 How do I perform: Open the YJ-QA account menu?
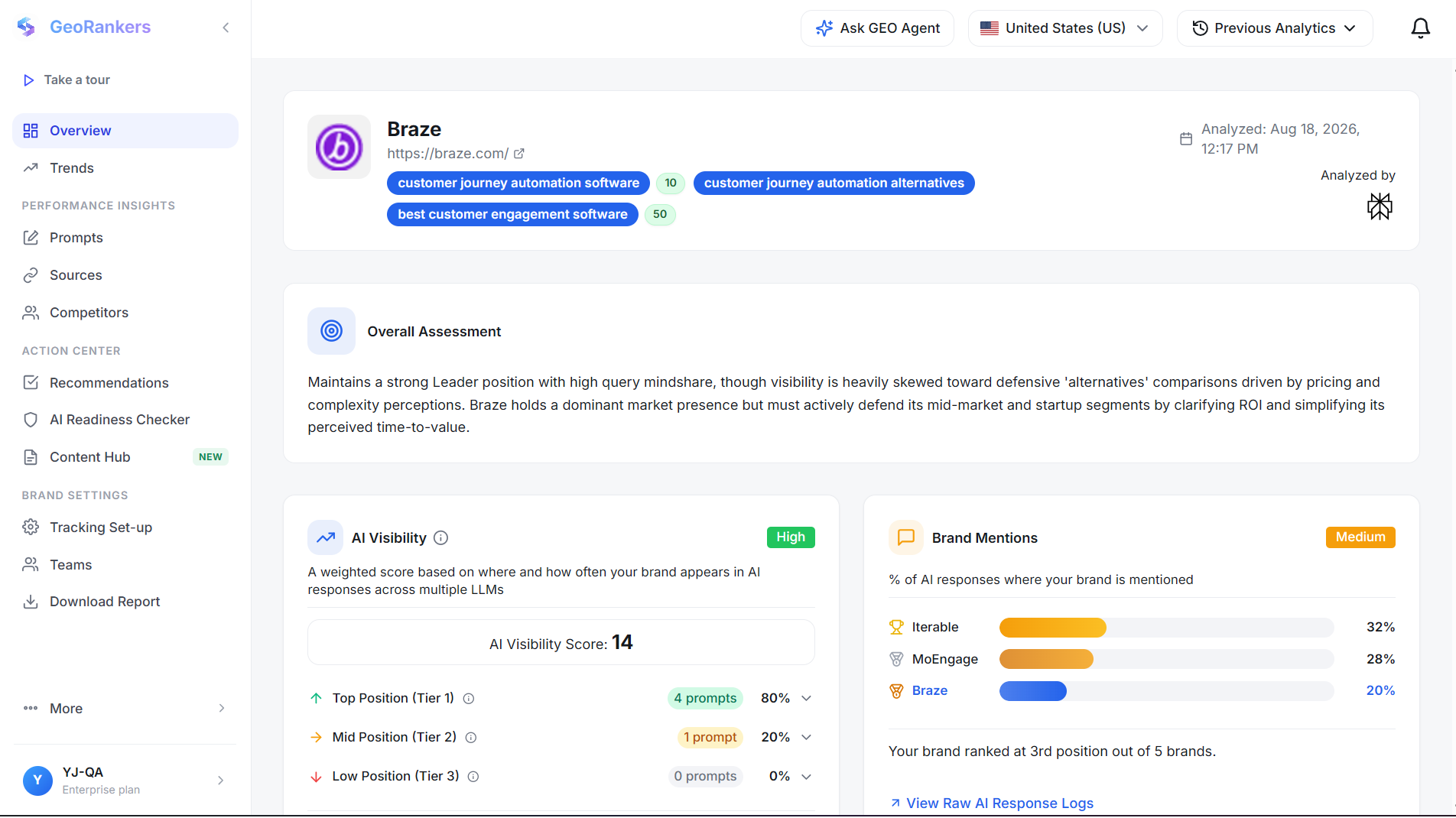125,781
